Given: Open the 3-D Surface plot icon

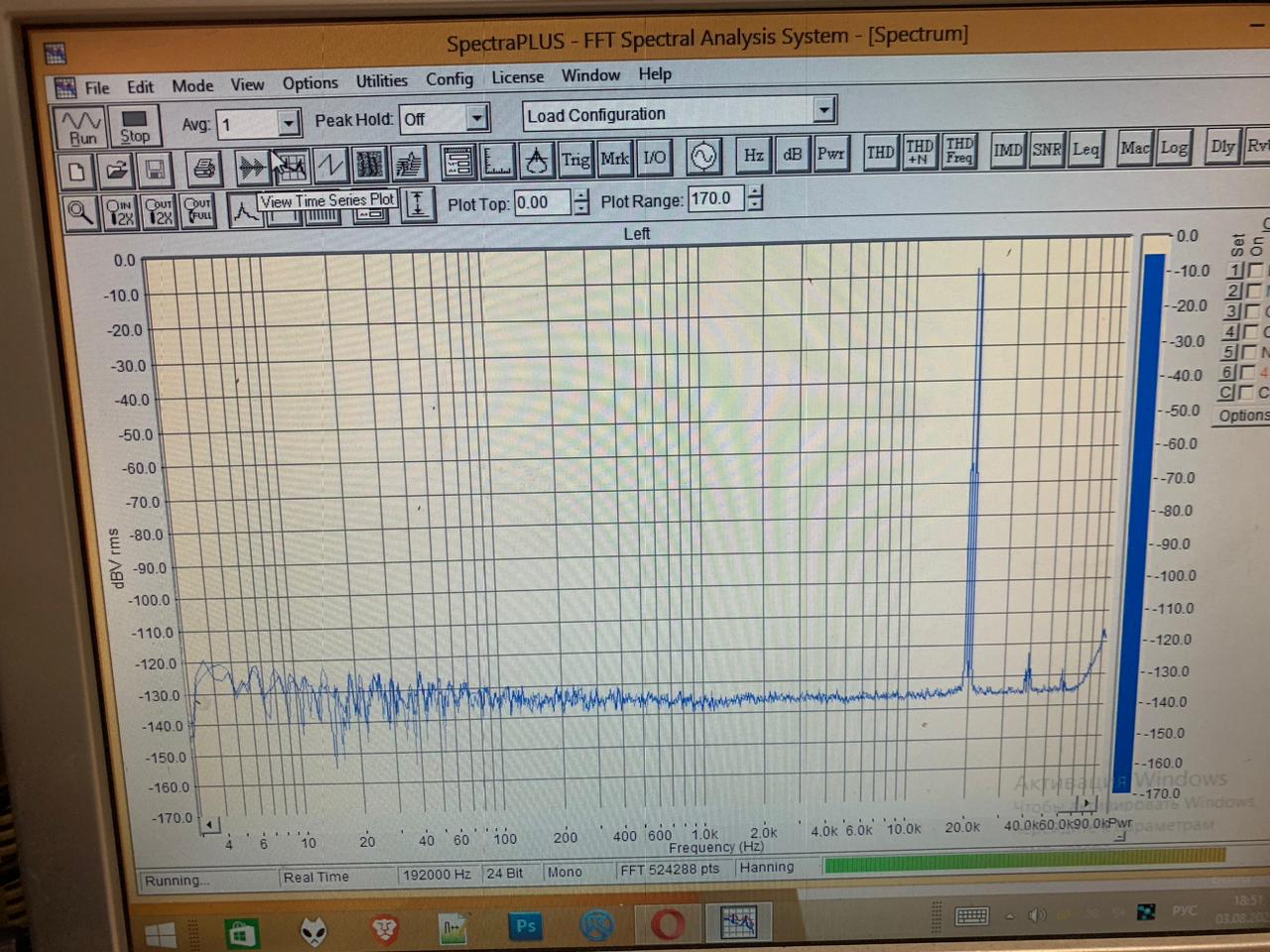Looking at the screenshot, I should coord(408,163).
